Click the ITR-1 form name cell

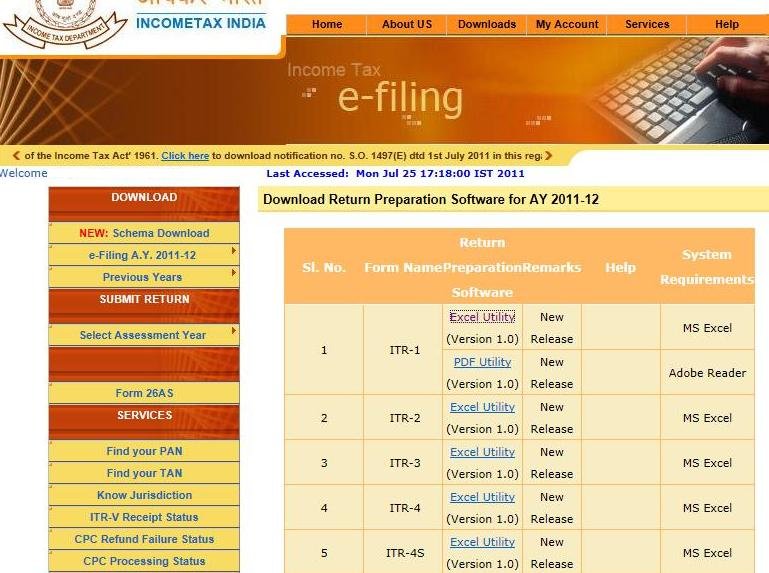pos(405,350)
